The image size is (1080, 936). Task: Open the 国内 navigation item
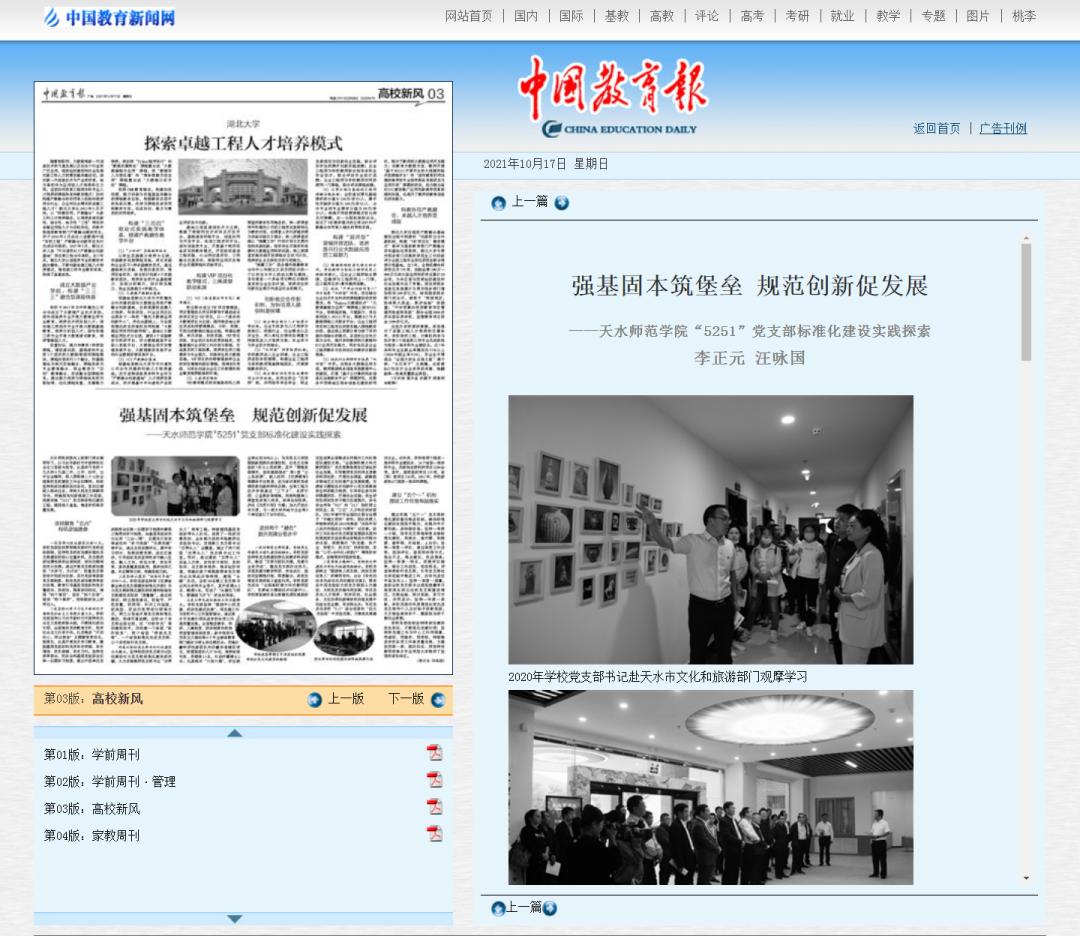[526, 16]
